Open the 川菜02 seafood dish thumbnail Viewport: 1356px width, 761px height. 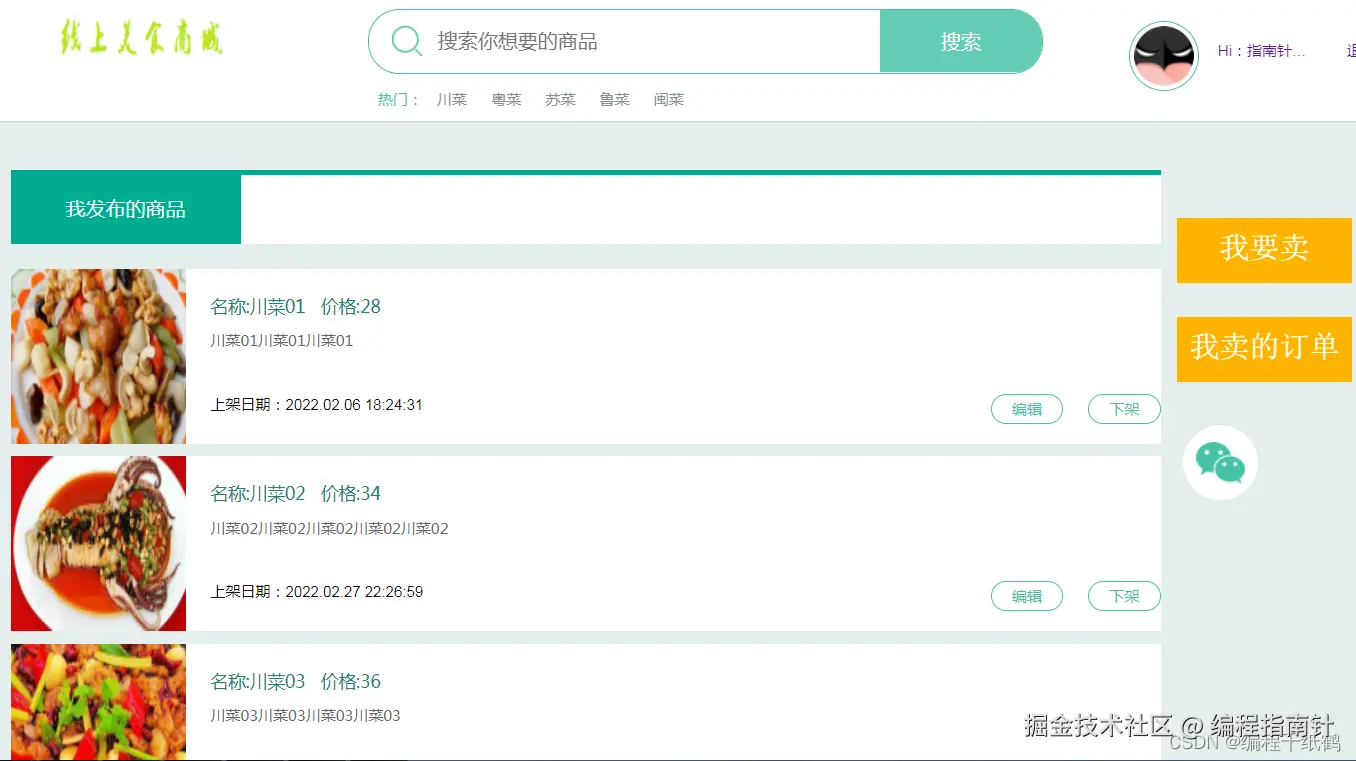[98, 543]
